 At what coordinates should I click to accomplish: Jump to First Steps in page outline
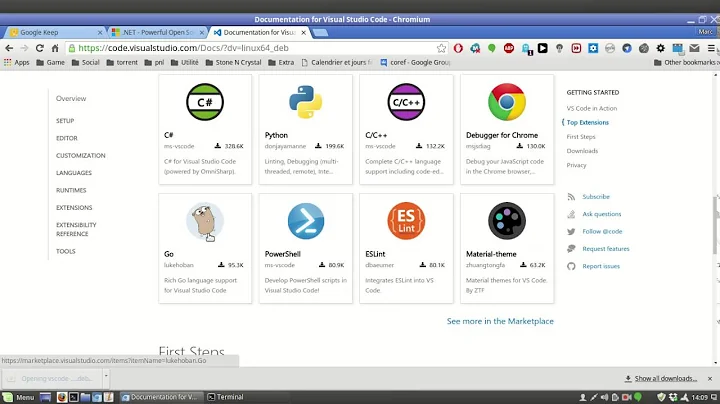pyautogui.click(x=581, y=137)
